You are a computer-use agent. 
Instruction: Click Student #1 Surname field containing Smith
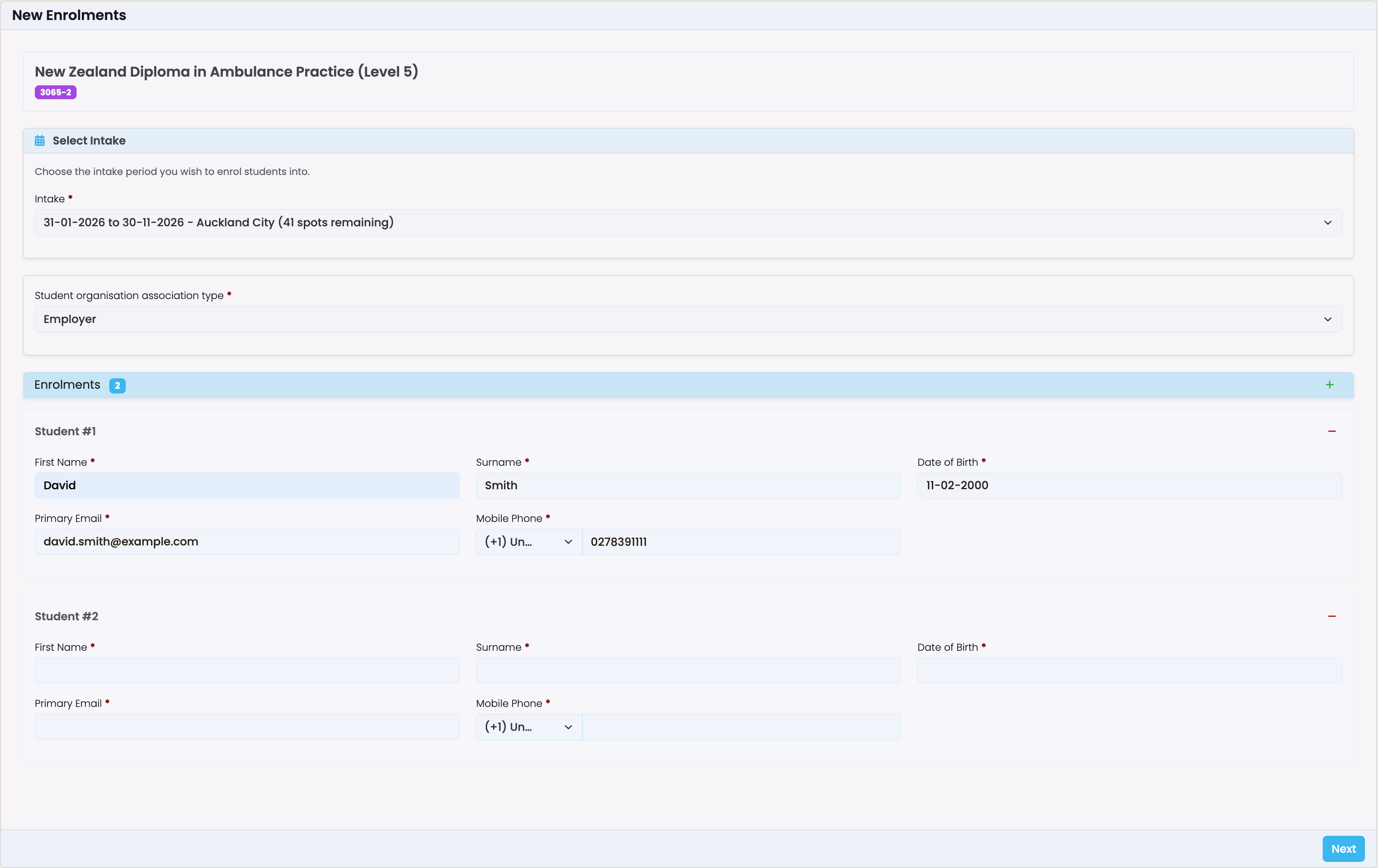pos(688,485)
